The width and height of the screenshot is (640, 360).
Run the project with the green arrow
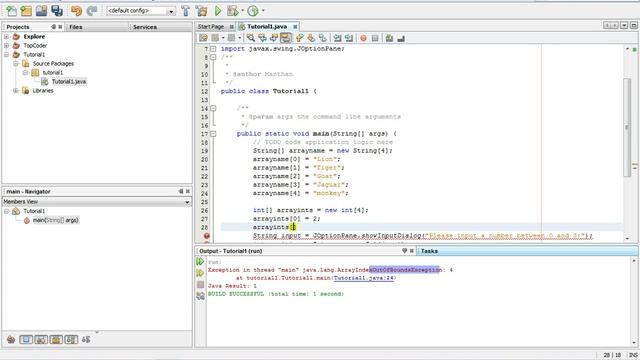(x=218, y=11)
